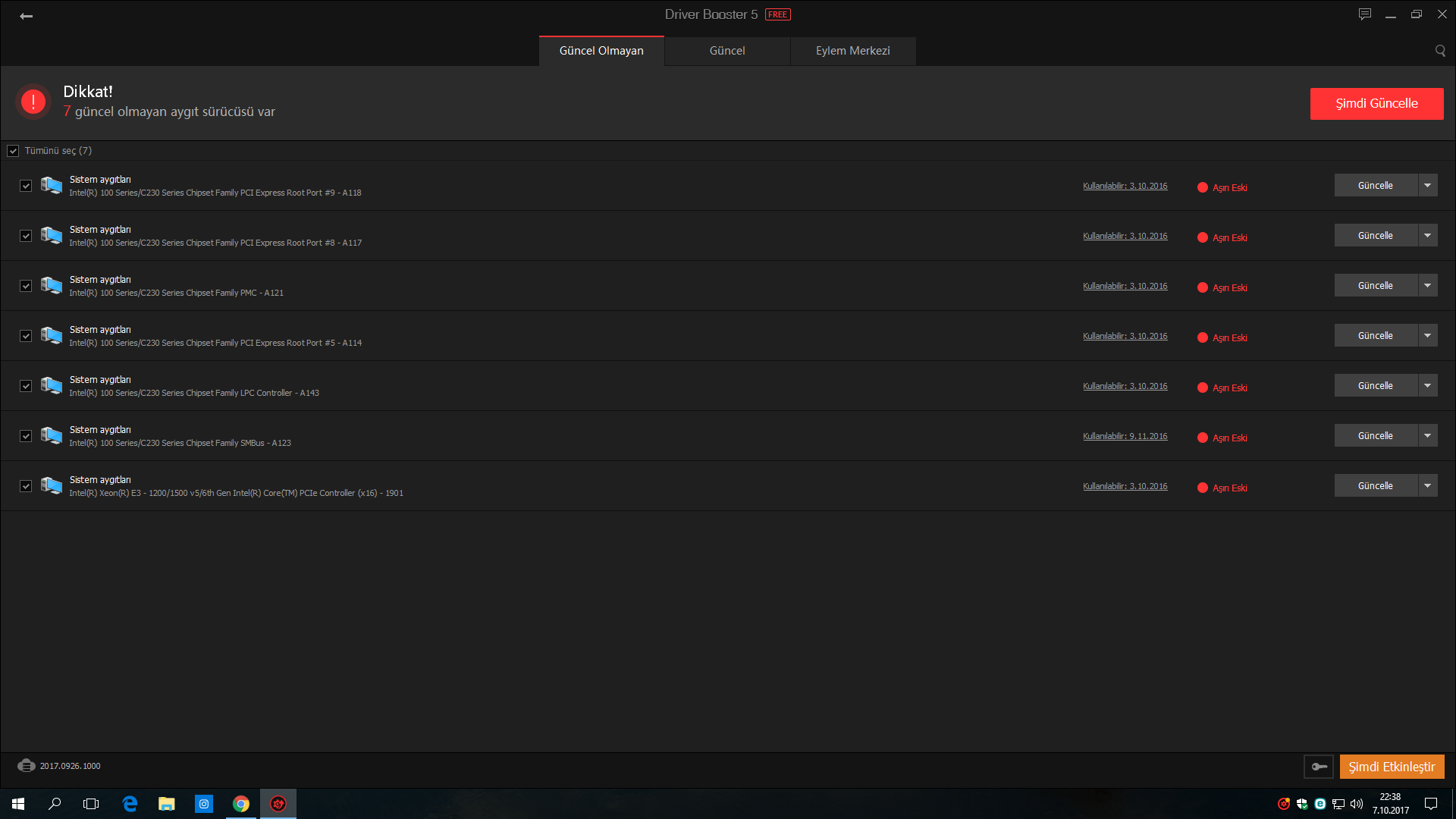
Task: Toggle the Tümünü seç (7) checkbox
Action: point(13,151)
